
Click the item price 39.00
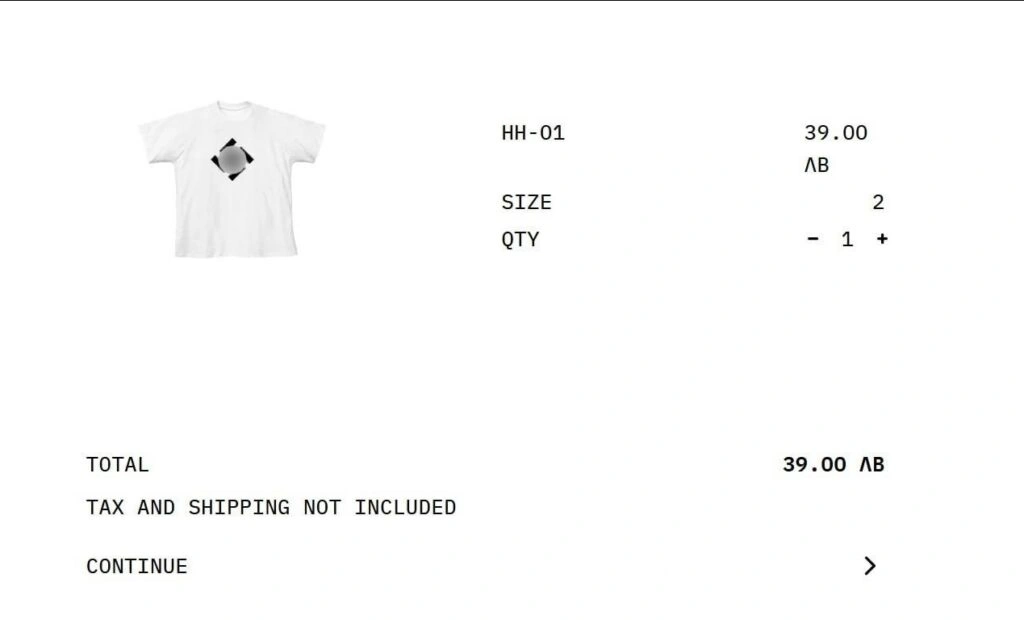tap(835, 133)
